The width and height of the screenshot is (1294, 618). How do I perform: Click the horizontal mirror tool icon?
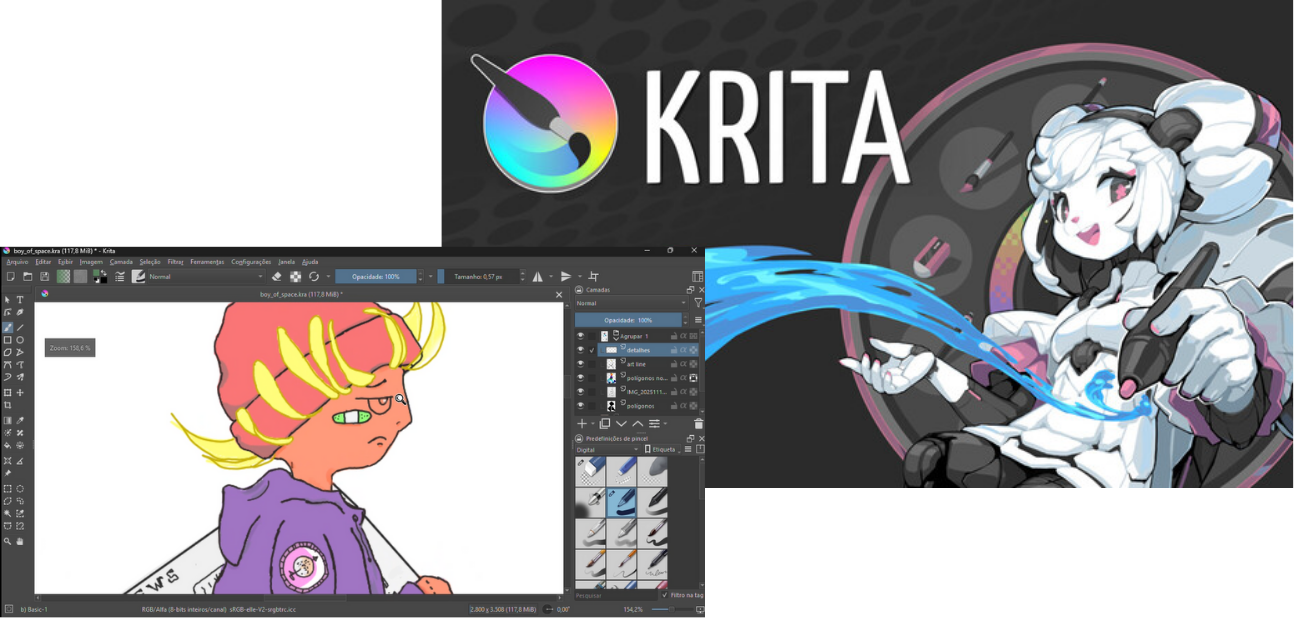(x=537, y=277)
